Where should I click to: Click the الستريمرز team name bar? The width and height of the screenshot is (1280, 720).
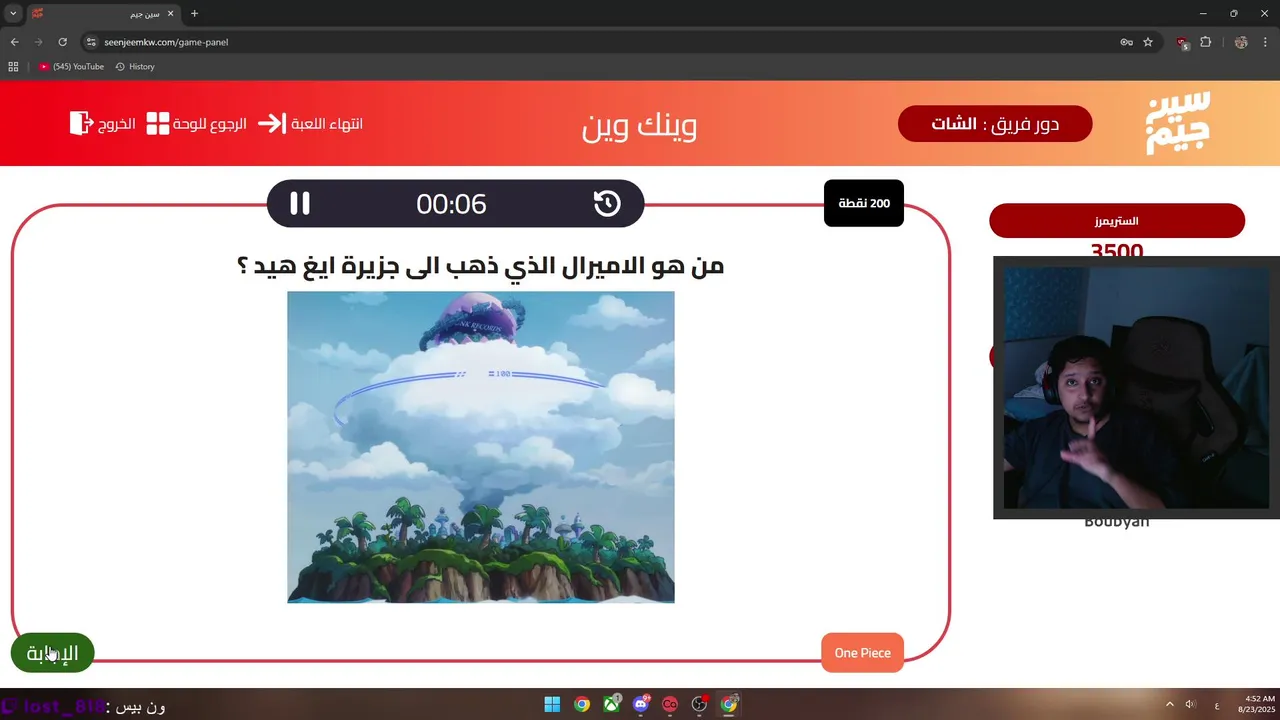1117,221
